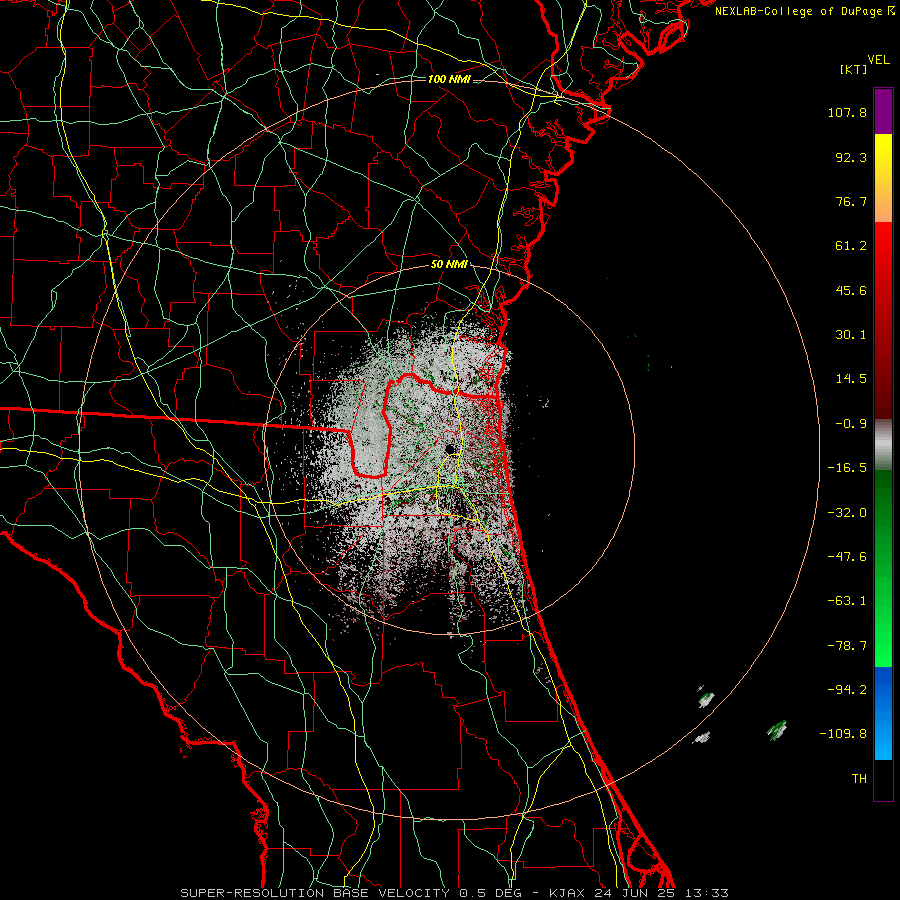The height and width of the screenshot is (900, 900).
Task: Click the TH legend label
Action: [x=859, y=778]
